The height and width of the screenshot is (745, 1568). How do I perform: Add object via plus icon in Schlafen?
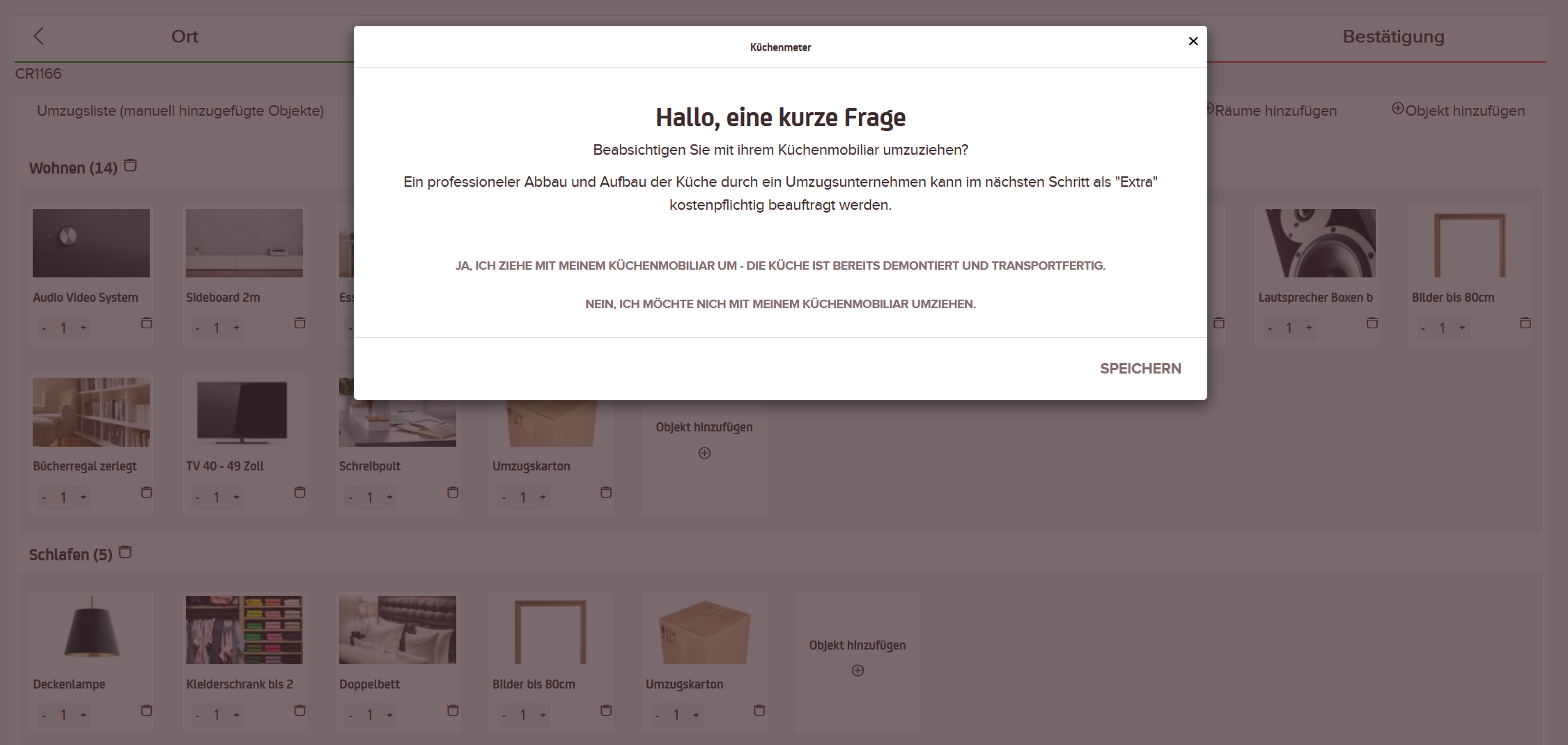[x=857, y=670]
